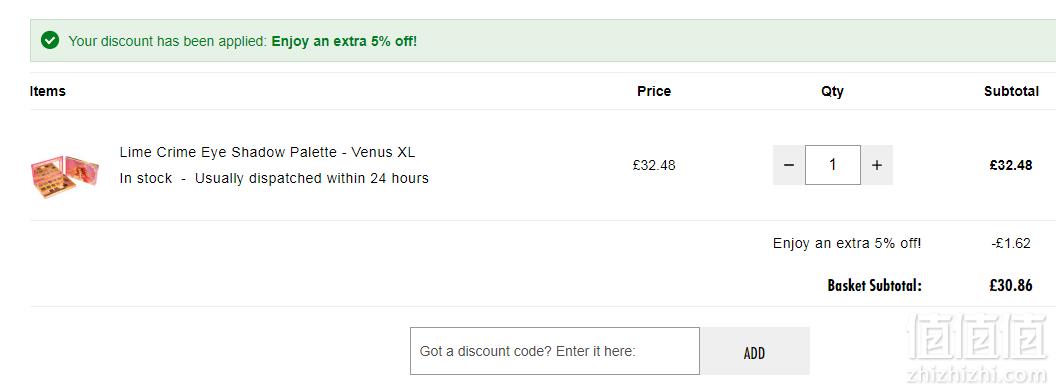Click the 'Enjoy an extra 5% off!' discount line

point(847,243)
